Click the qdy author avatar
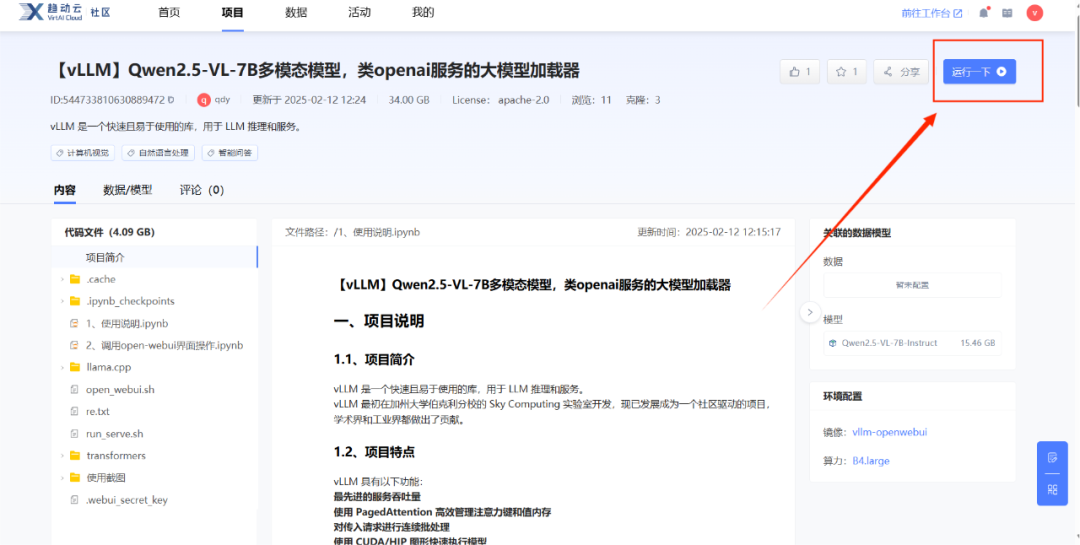1080x545 pixels. [x=203, y=100]
